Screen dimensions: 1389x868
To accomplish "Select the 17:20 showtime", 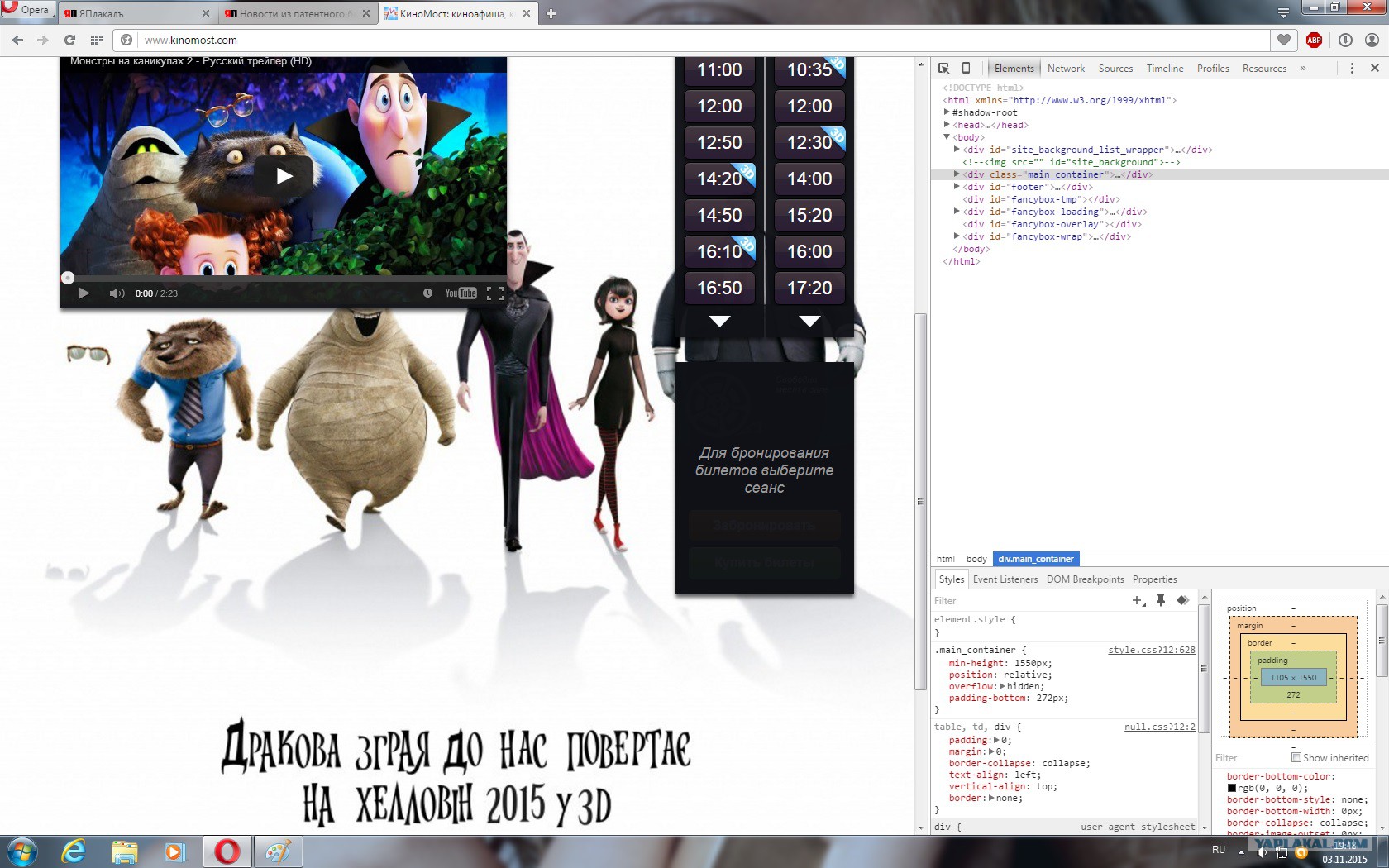I will (x=809, y=288).
